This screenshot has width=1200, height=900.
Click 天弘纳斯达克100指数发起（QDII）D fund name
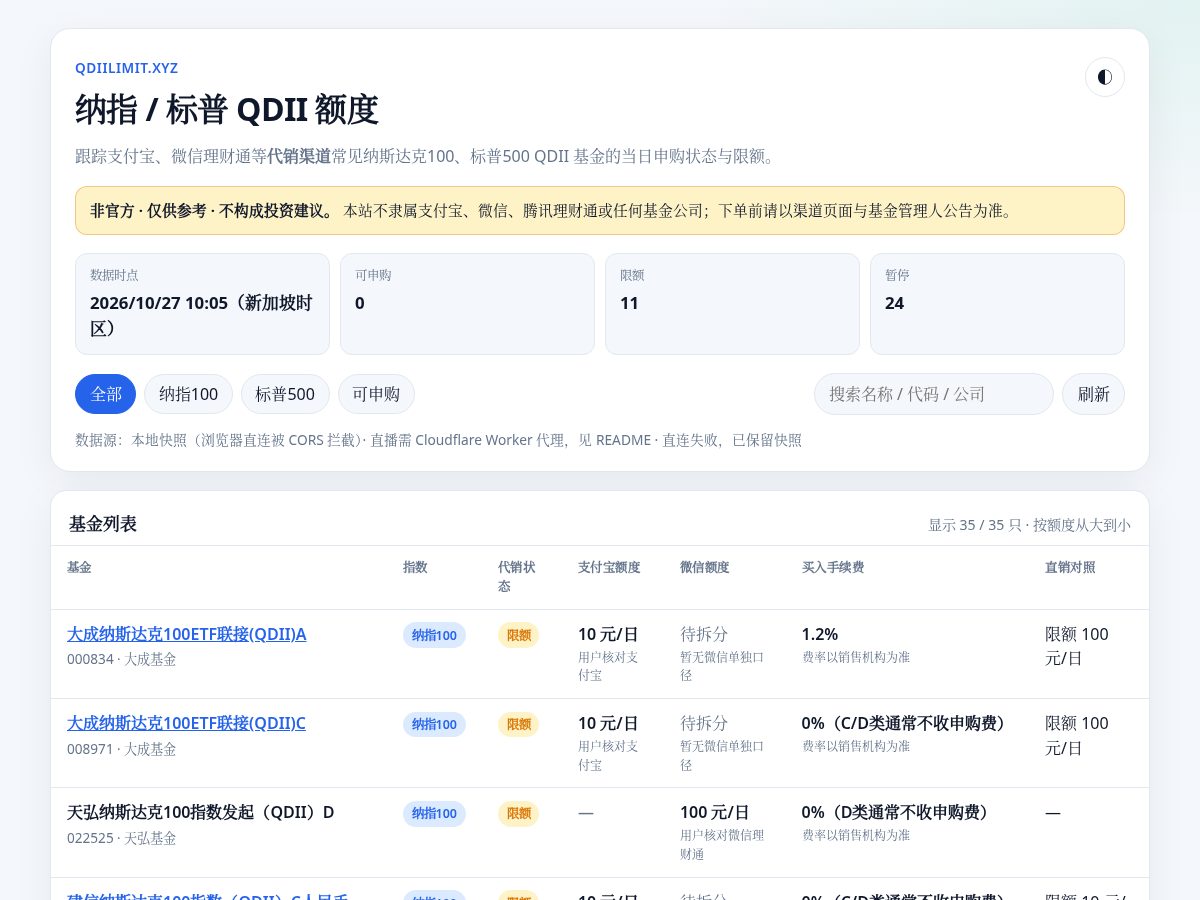201,812
